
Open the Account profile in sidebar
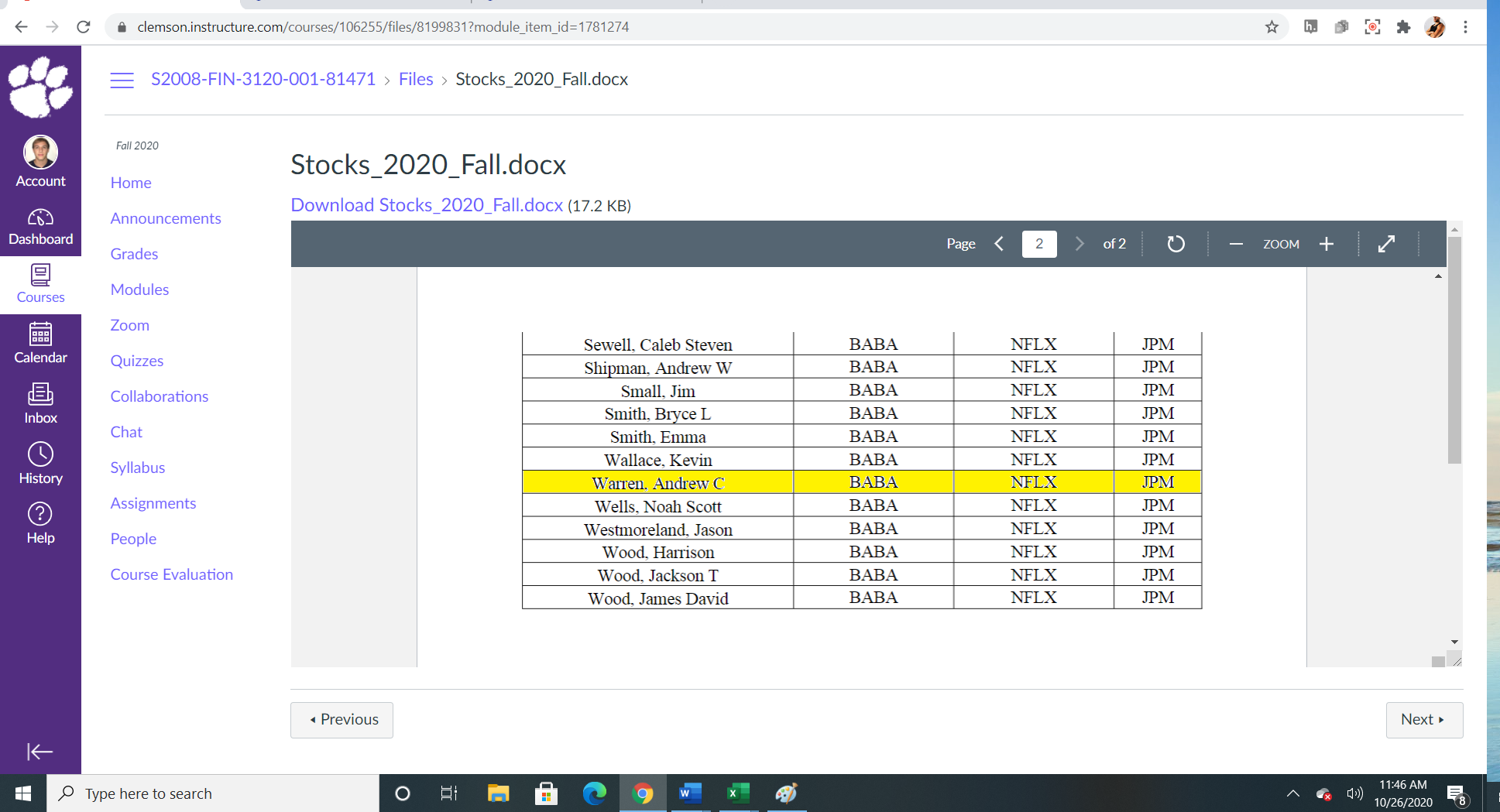click(40, 161)
